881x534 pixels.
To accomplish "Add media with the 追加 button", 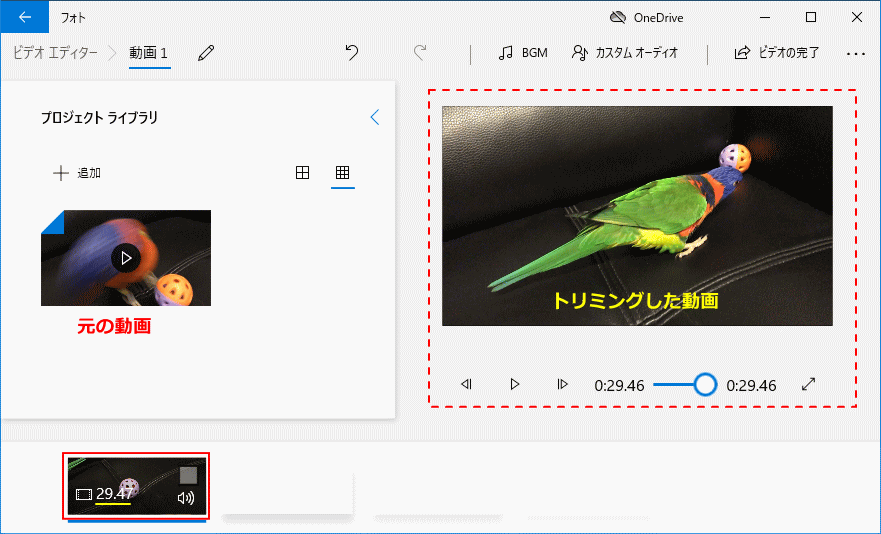I will 77,173.
